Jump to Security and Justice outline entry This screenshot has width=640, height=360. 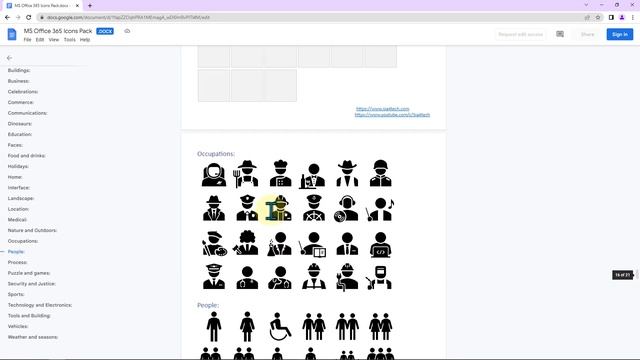pyautogui.click(x=31, y=283)
